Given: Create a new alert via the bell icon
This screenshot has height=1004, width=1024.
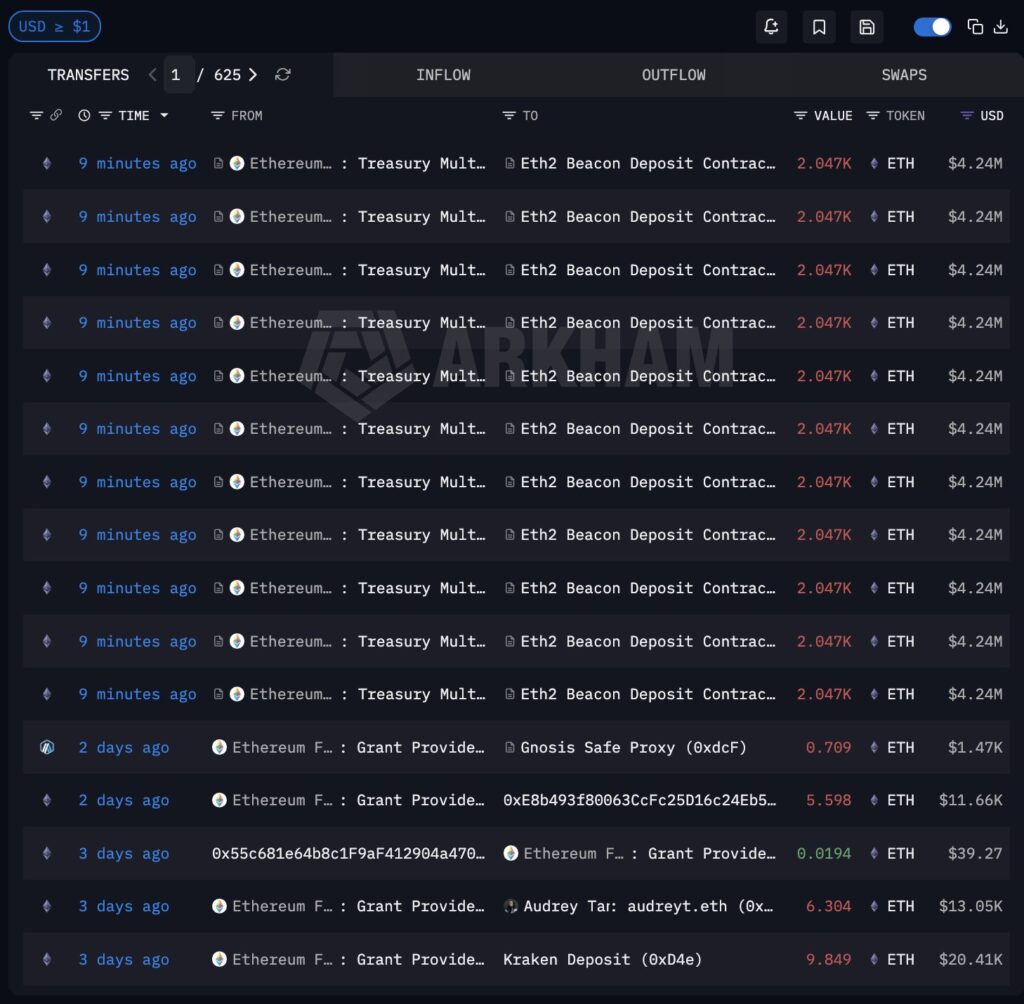Looking at the screenshot, I should [x=771, y=26].
